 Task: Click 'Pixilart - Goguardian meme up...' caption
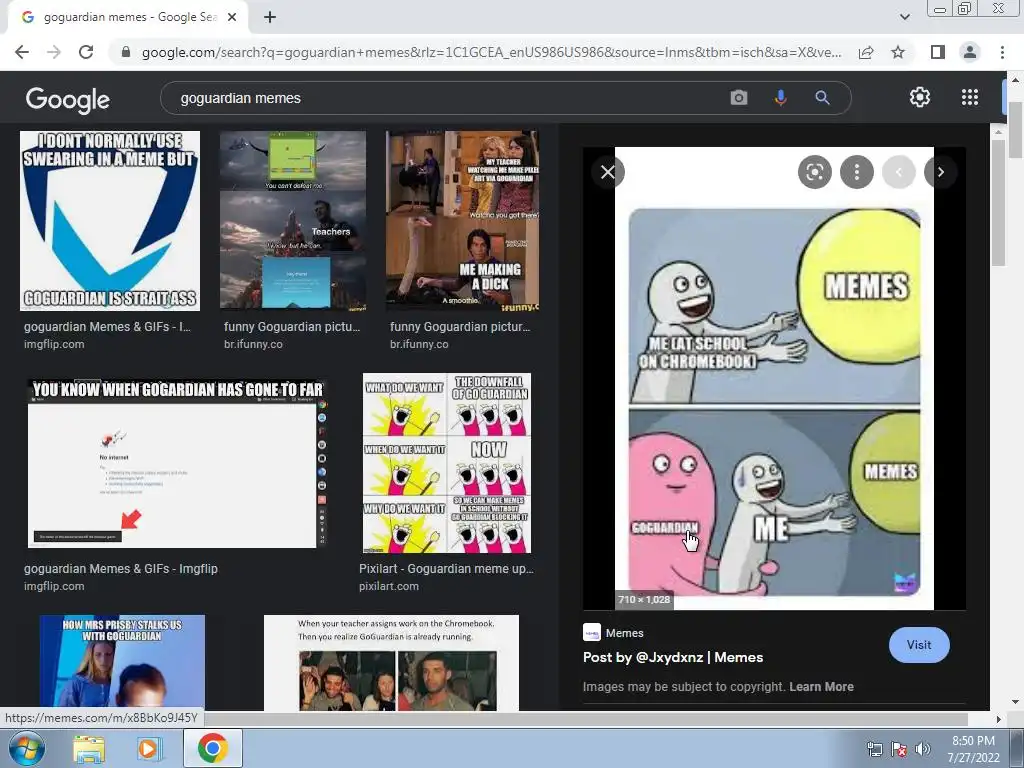click(446, 569)
